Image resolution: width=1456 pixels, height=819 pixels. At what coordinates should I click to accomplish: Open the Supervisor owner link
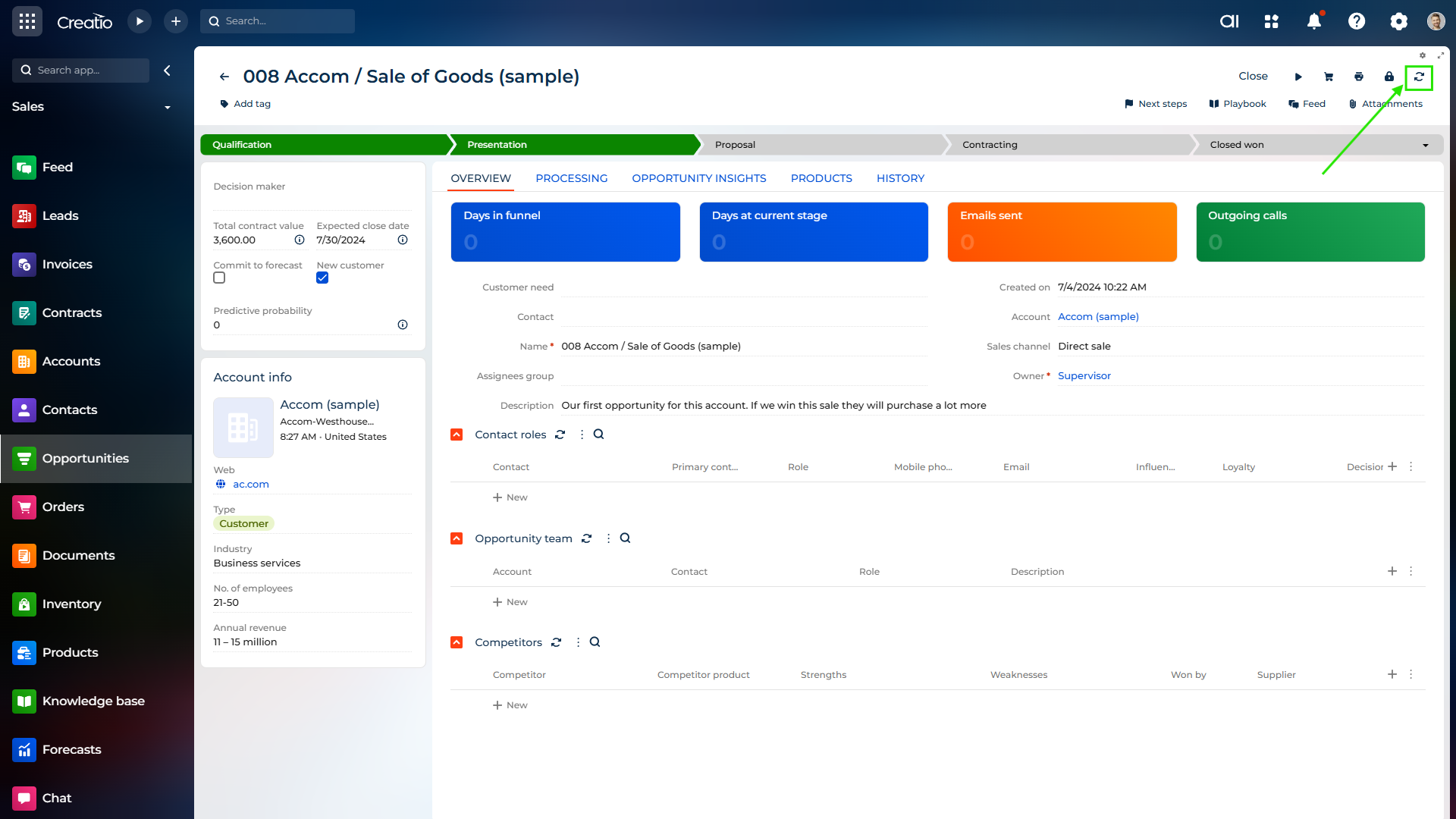pos(1084,376)
